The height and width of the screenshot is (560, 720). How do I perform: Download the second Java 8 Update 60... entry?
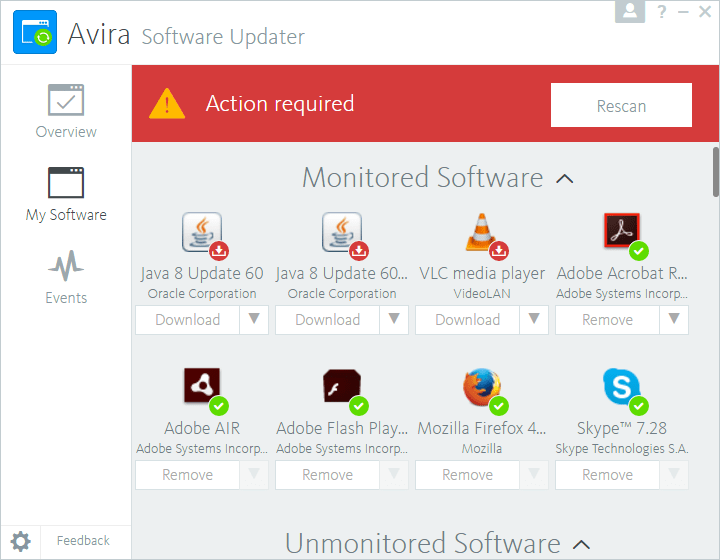point(327,320)
